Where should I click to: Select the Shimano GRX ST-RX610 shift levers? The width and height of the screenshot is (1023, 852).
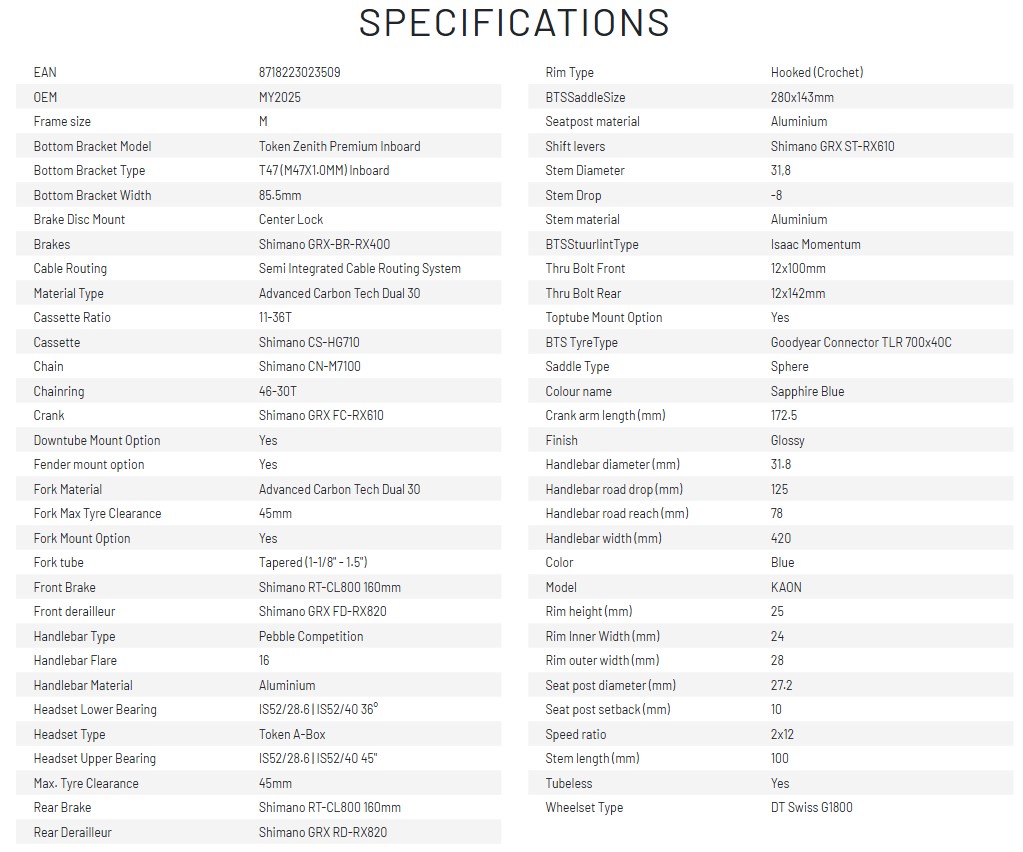pos(832,146)
